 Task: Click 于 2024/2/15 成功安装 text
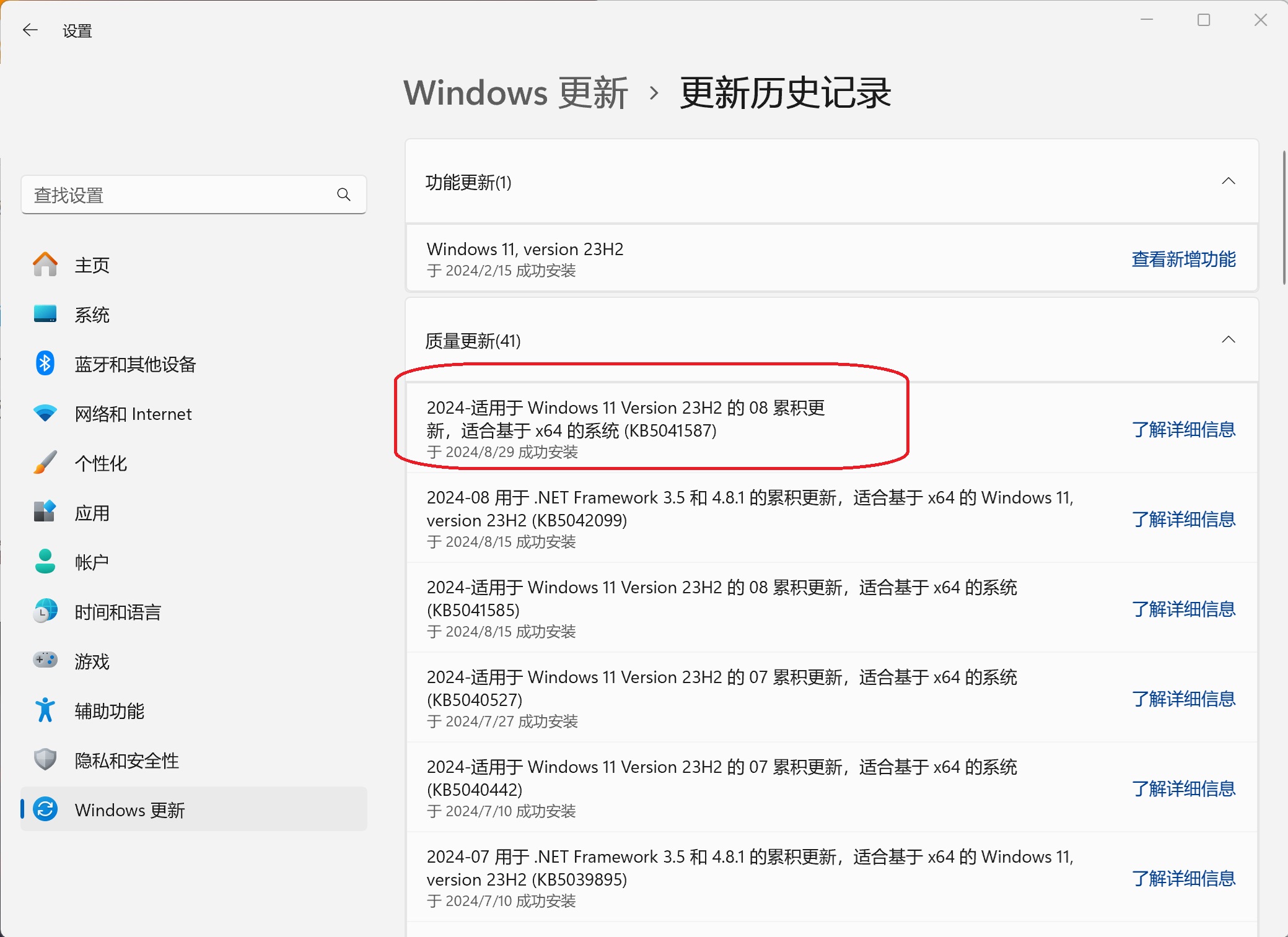[501, 271]
